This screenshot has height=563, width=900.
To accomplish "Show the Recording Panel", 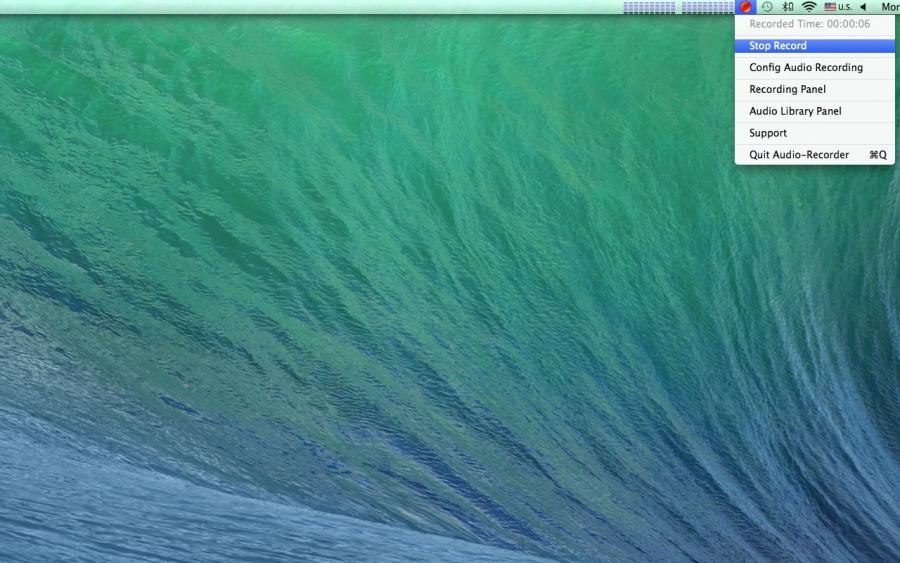I will coord(814,90).
